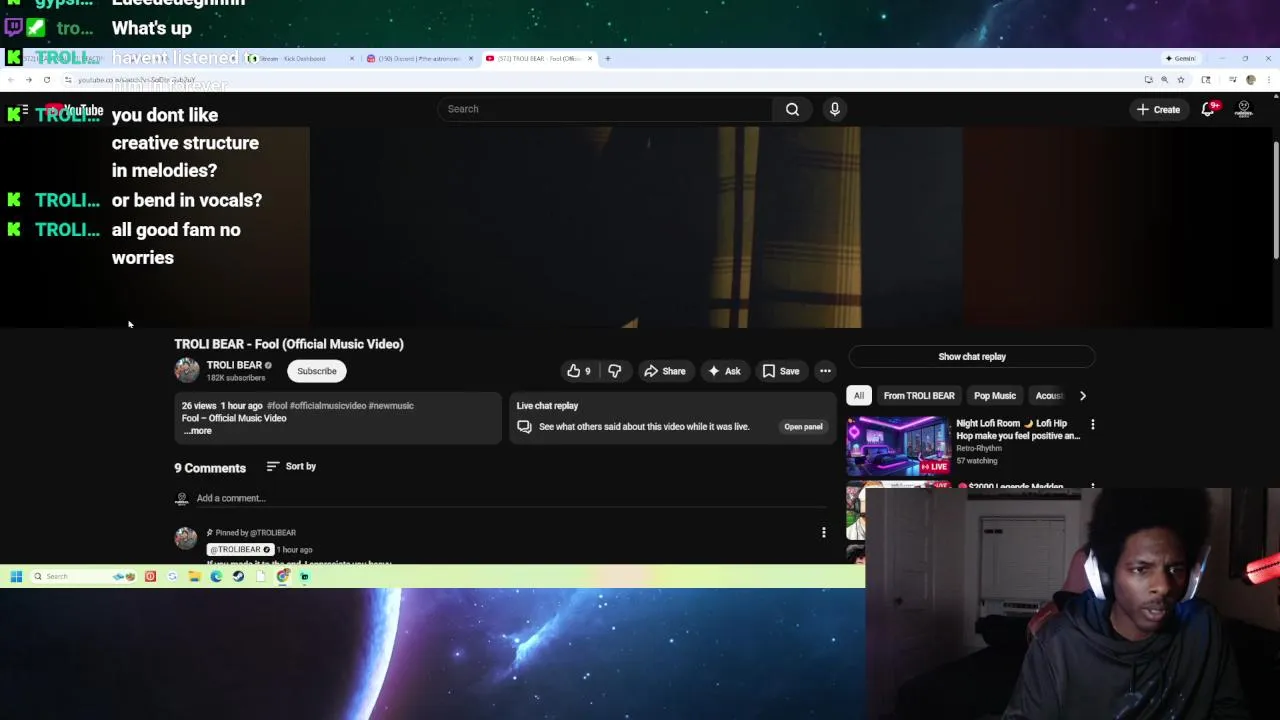Open File Explorer from taskbar
Viewport: 1280px width, 720px height.
194,576
